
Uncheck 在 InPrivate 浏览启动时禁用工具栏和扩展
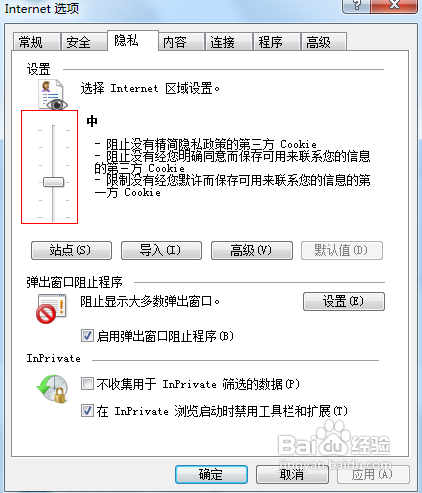(x=87, y=411)
